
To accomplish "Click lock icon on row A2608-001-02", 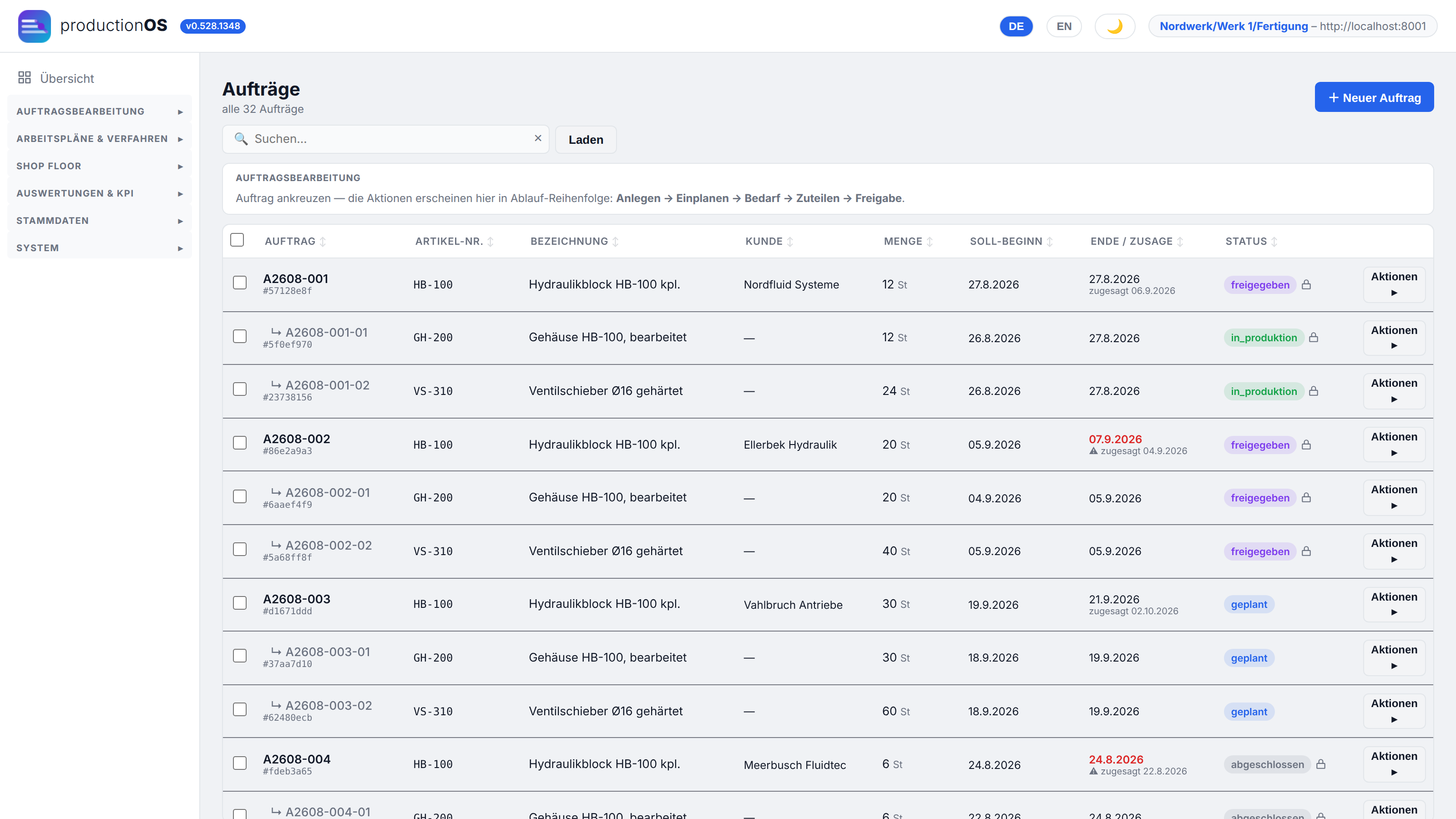I will click(1314, 391).
